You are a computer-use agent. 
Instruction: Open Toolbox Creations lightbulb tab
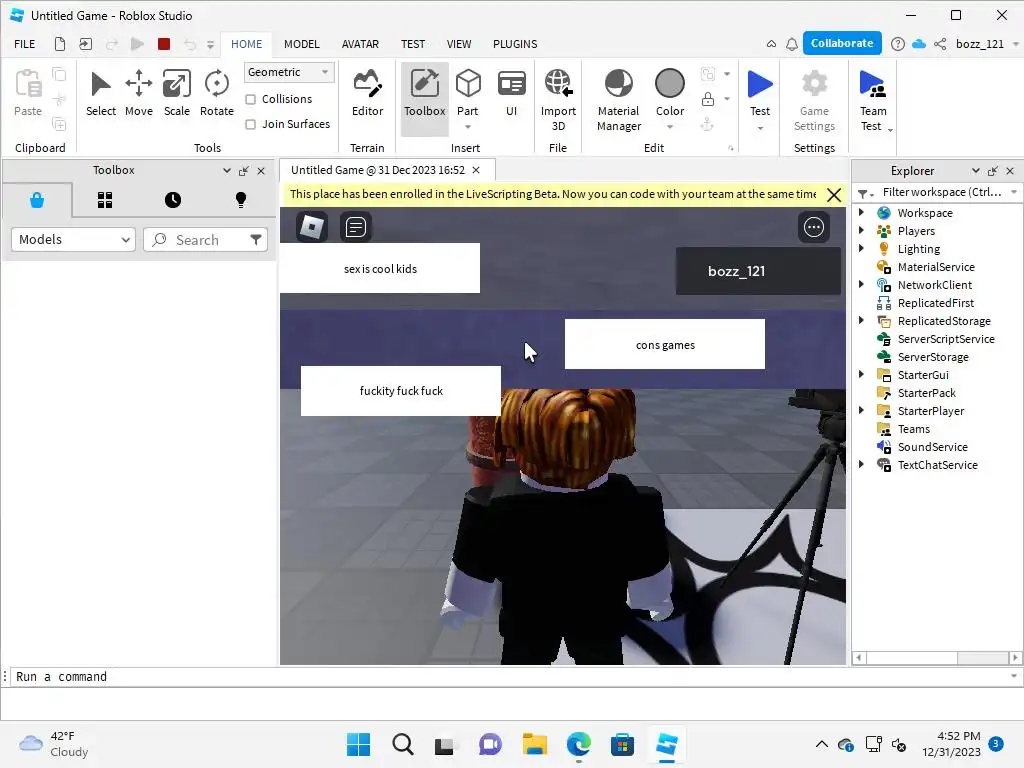(x=240, y=200)
